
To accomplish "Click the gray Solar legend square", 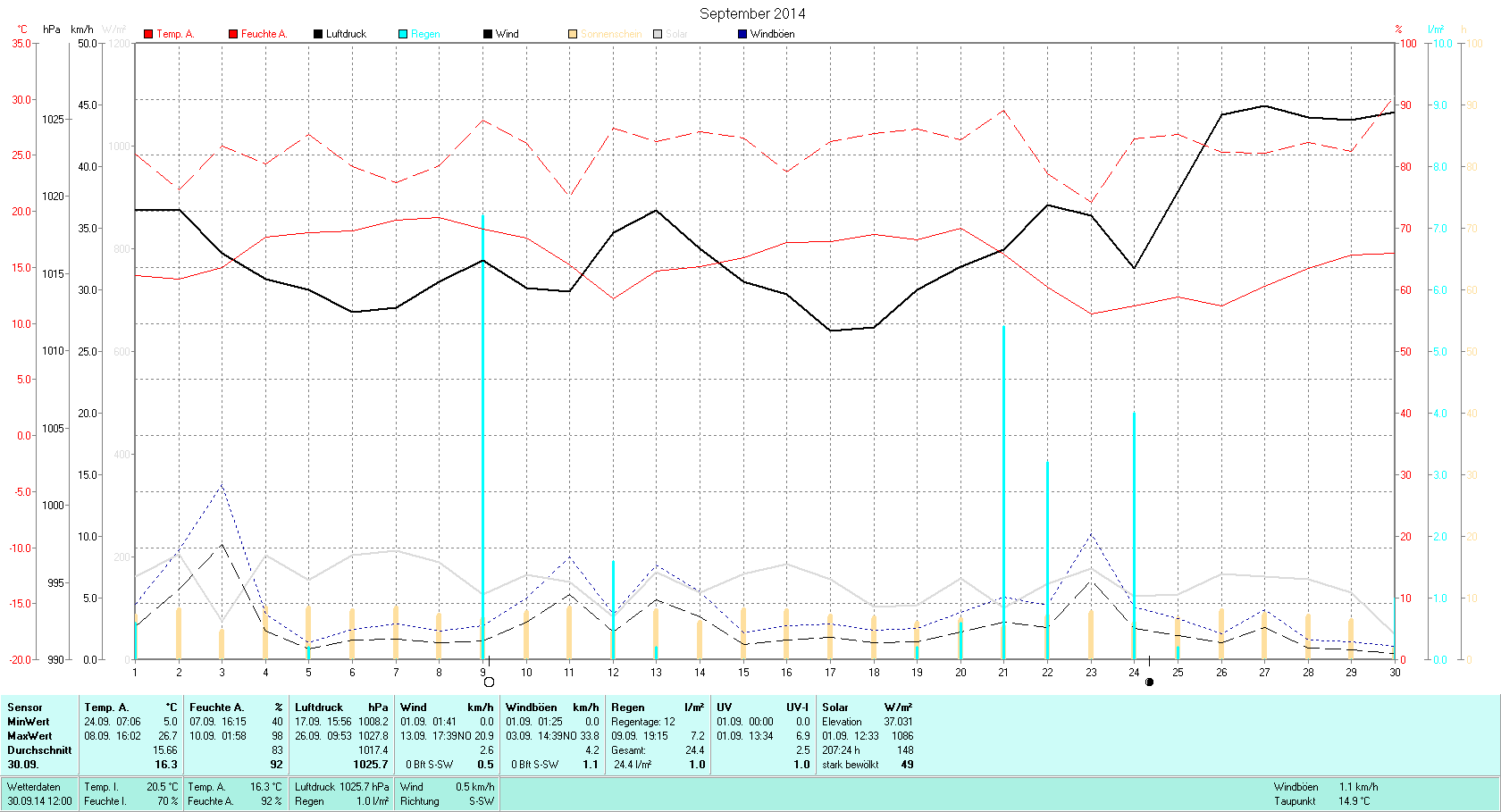I will [x=658, y=34].
